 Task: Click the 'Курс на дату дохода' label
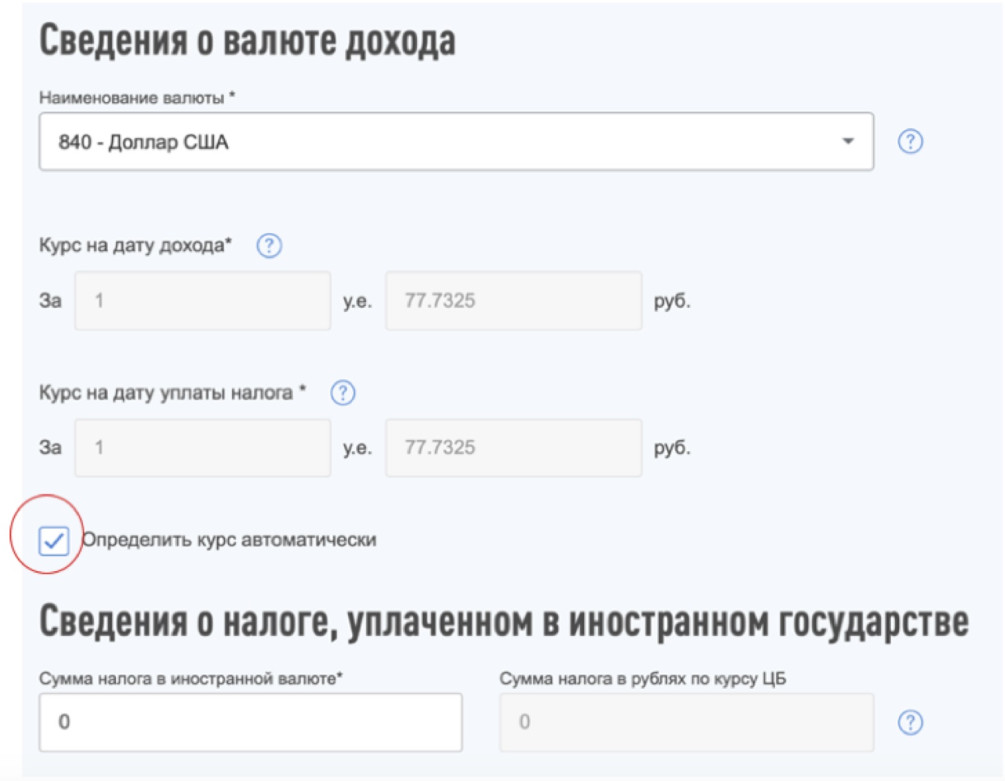(x=135, y=246)
